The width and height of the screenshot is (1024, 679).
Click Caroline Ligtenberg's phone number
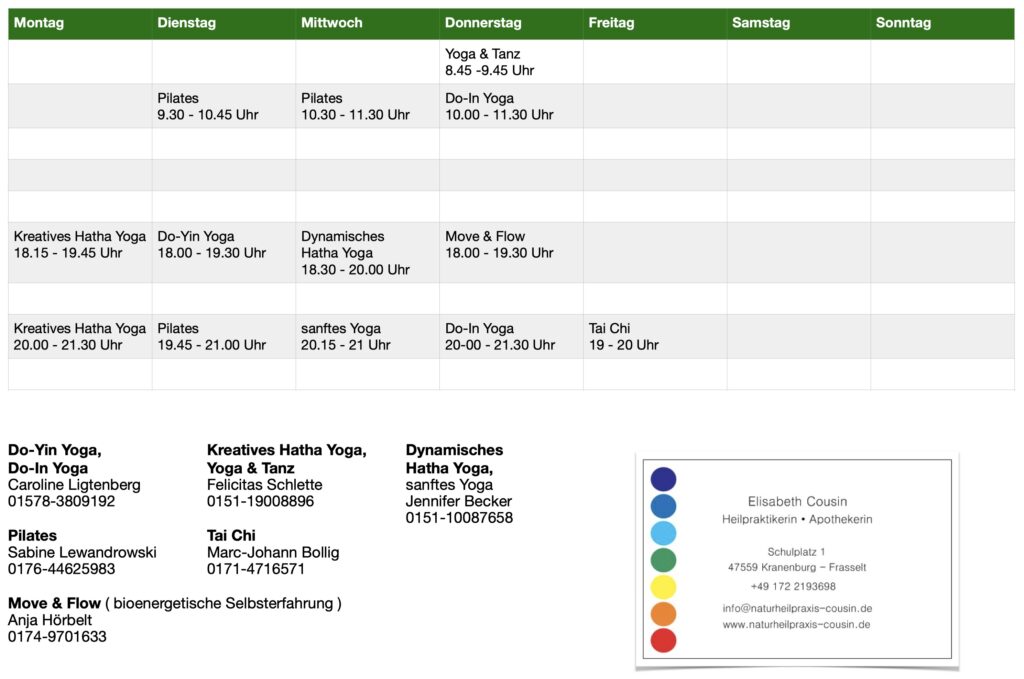point(61,501)
